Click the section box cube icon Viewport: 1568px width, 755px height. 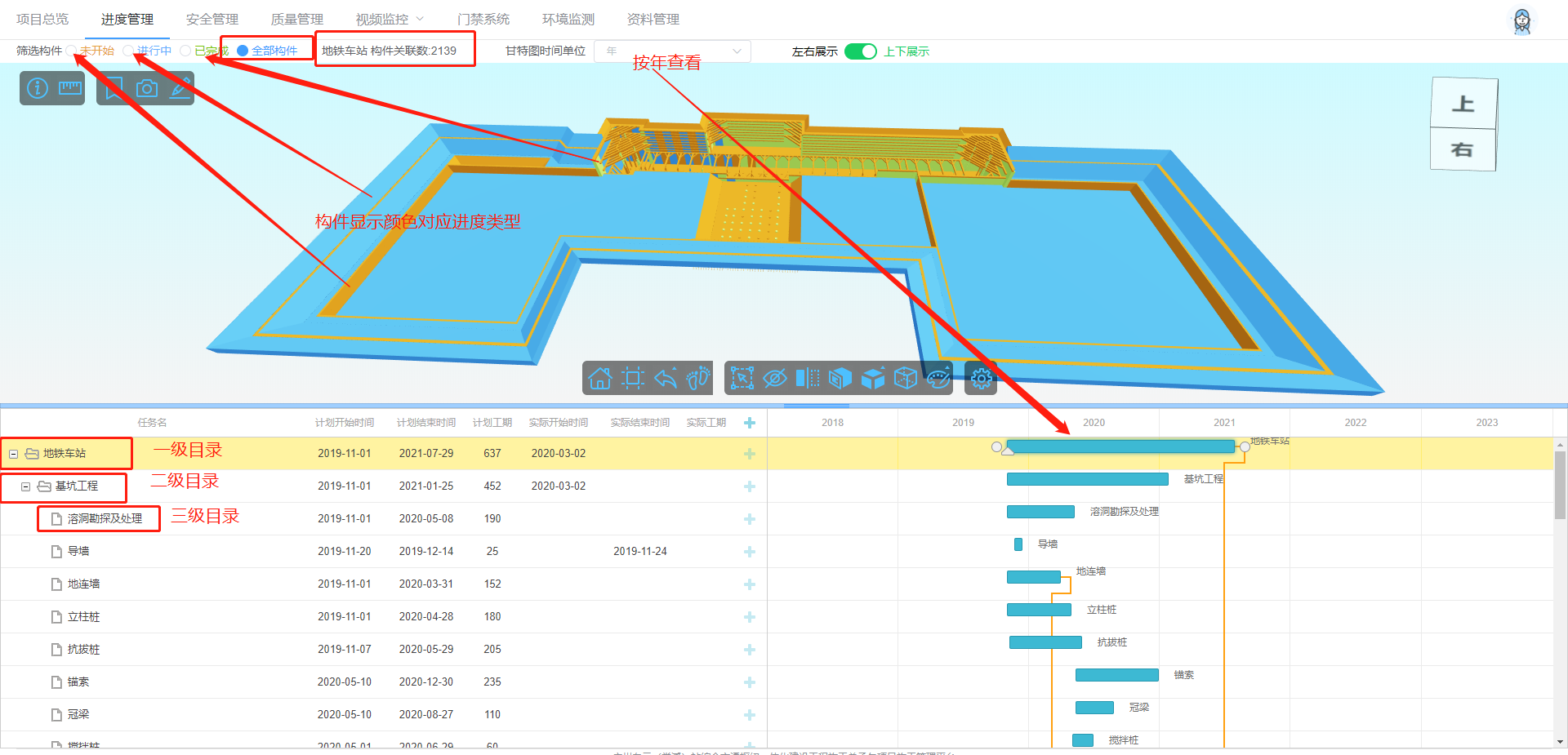840,378
